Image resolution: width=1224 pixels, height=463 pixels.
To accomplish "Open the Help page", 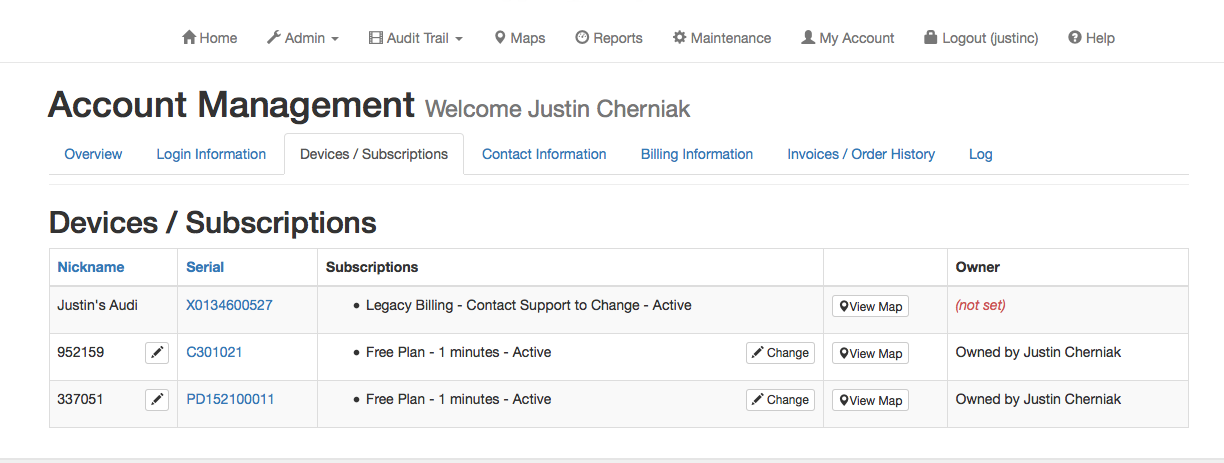I will [1091, 38].
